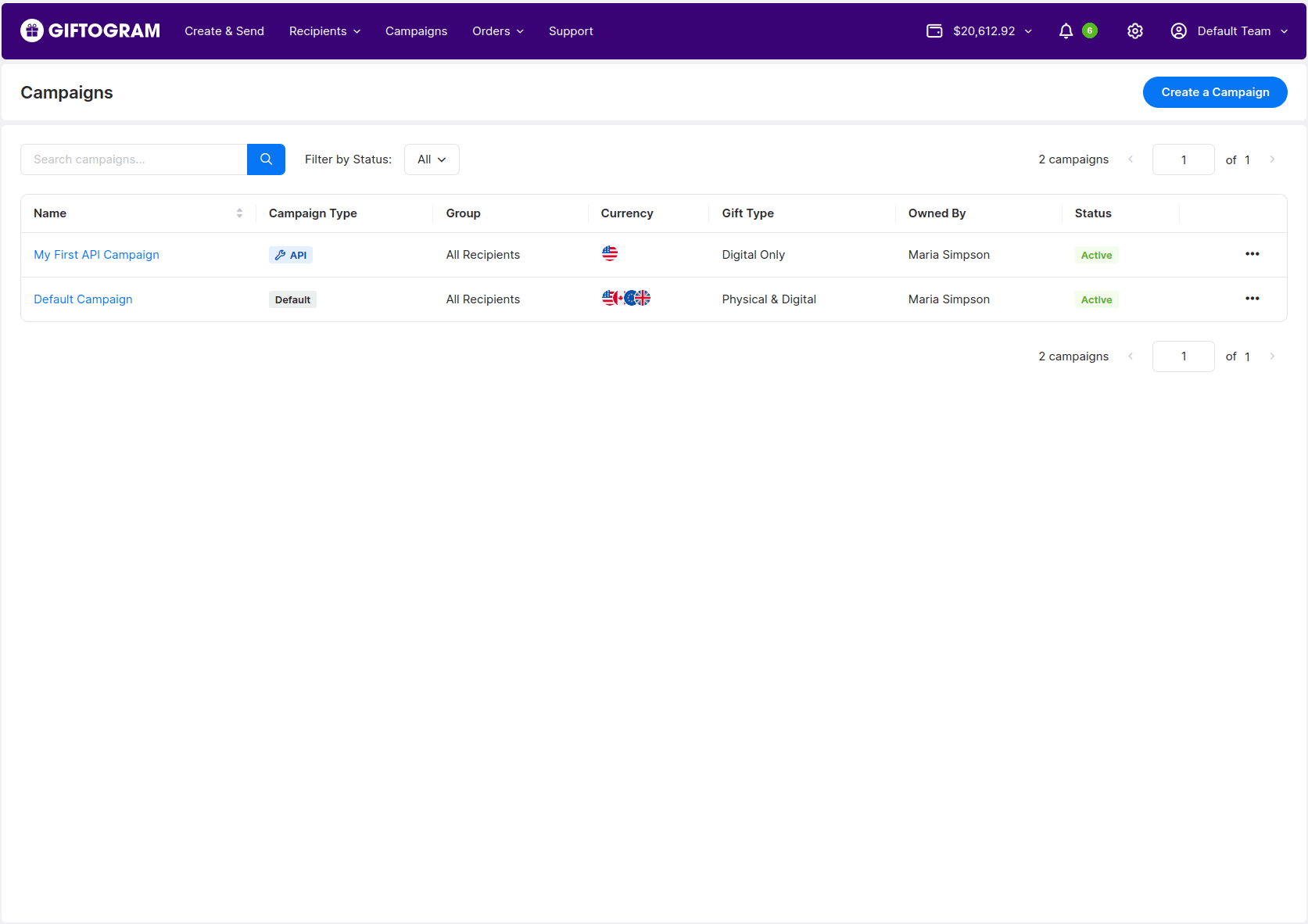Screen dimensions: 1308x924
Task: Click bottom page number input
Action: click(1183, 356)
